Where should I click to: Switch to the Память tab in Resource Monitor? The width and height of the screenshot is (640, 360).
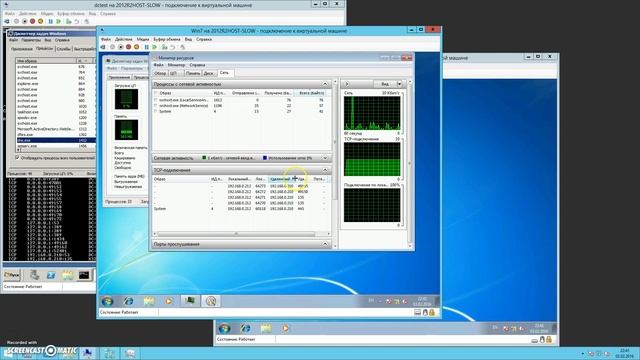pyautogui.click(x=193, y=73)
